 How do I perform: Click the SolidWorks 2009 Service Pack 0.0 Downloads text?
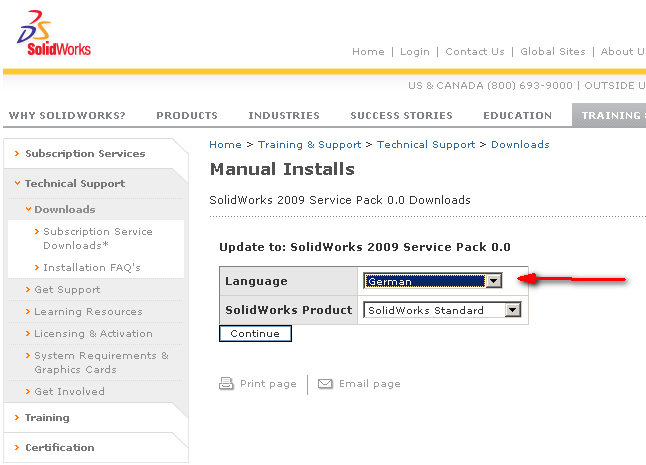pyautogui.click(x=340, y=200)
